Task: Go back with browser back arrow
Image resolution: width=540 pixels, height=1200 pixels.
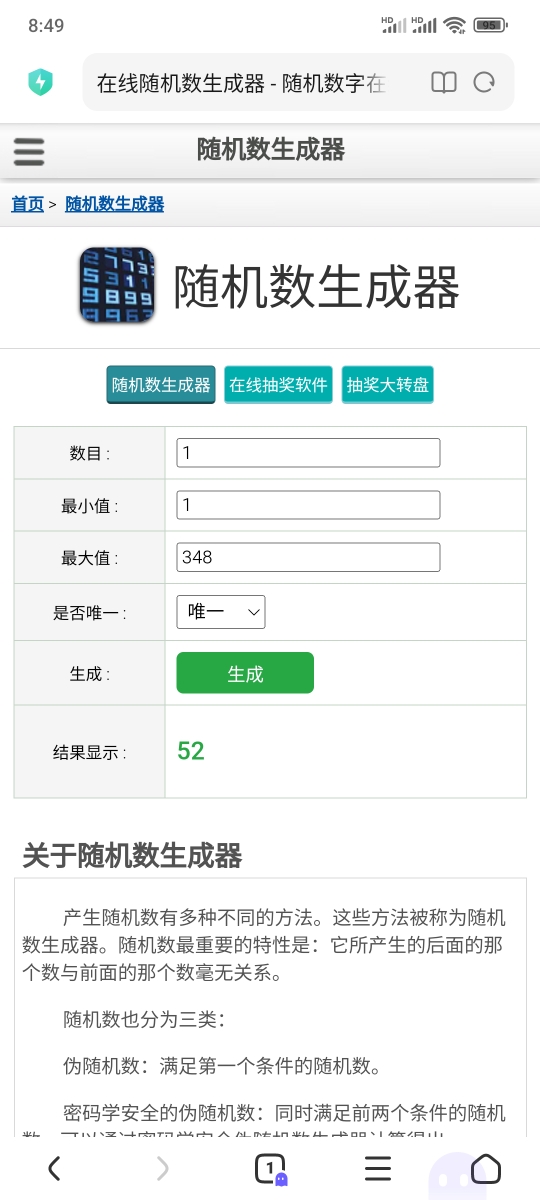Action: click(x=54, y=1168)
